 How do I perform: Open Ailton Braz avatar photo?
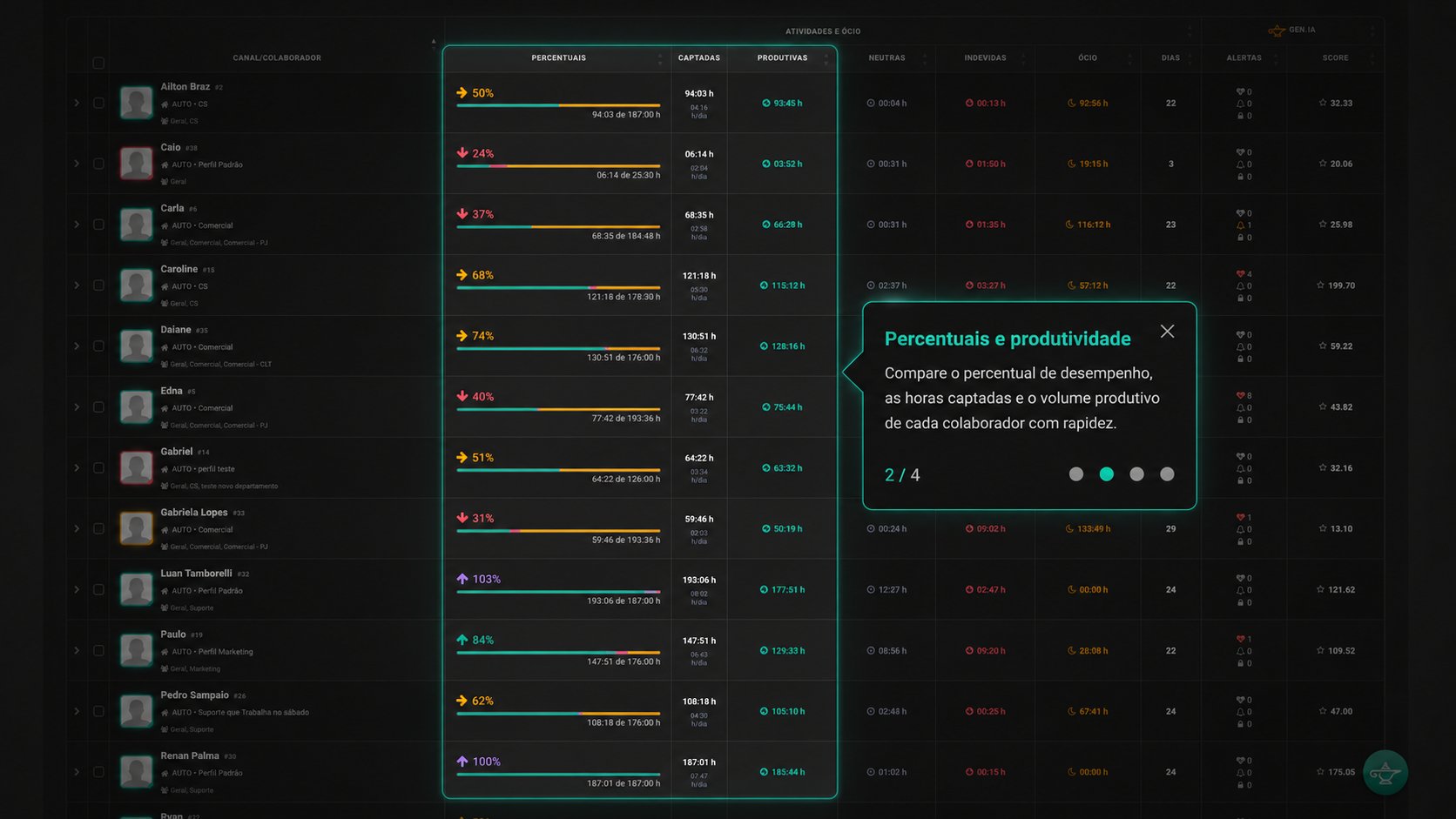(x=137, y=103)
